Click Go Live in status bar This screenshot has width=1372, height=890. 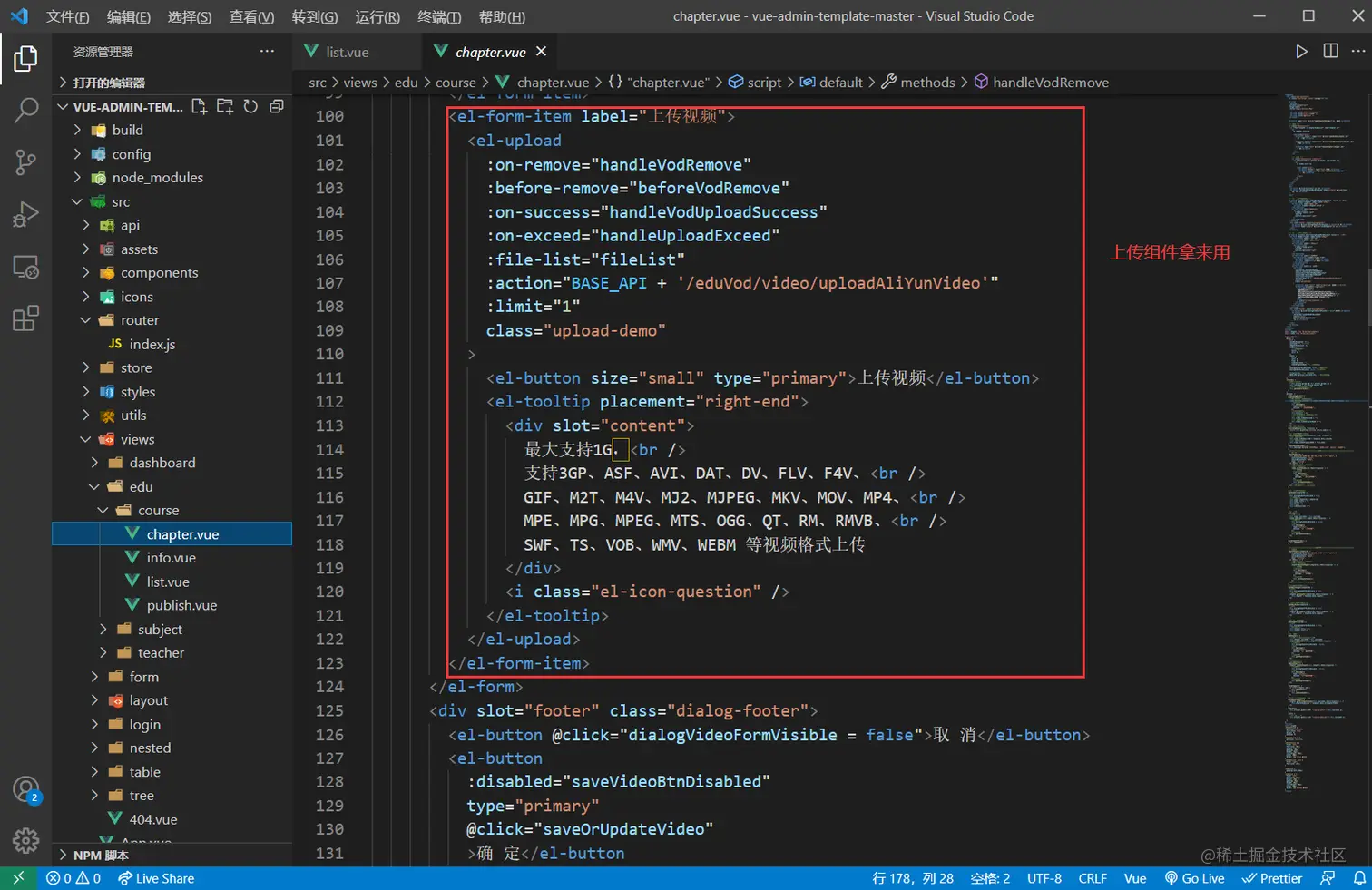1195,878
